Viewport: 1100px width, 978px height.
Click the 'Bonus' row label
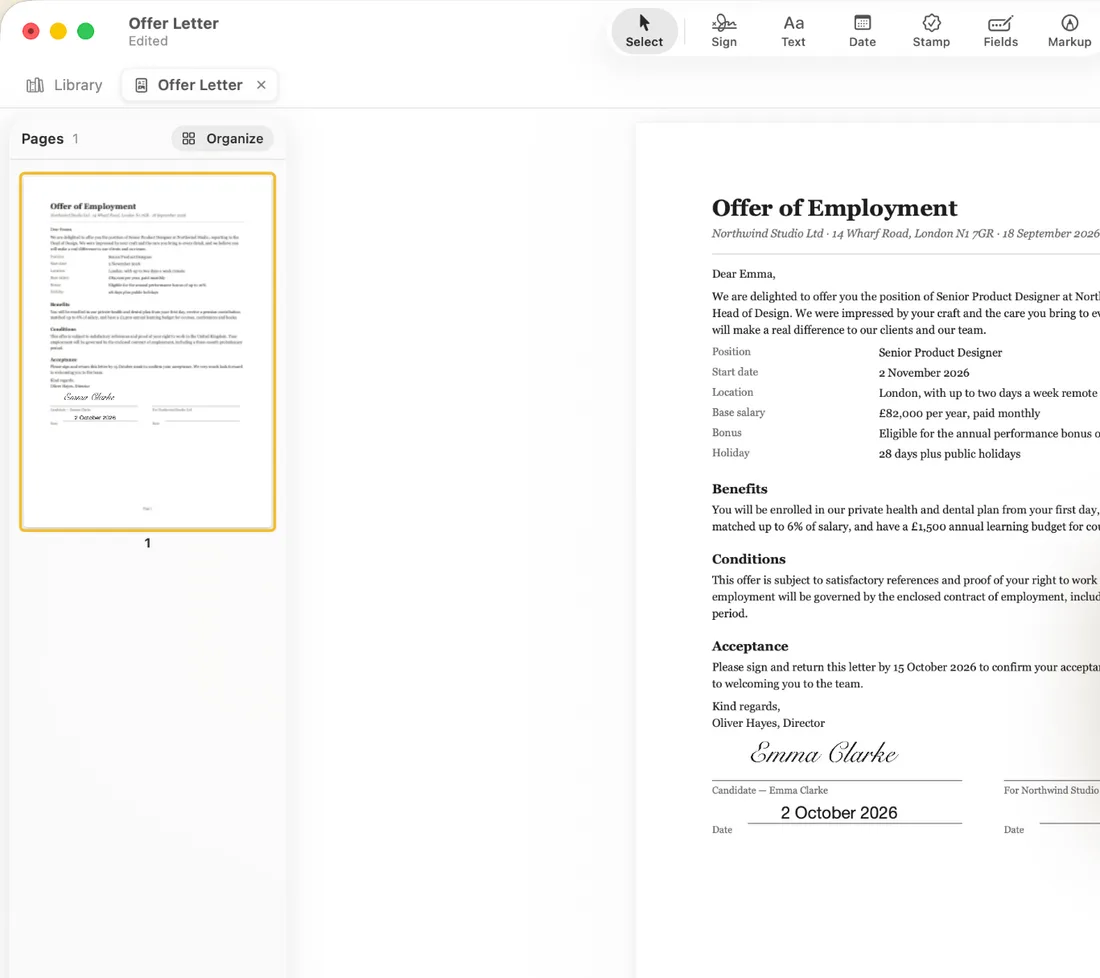[726, 433]
